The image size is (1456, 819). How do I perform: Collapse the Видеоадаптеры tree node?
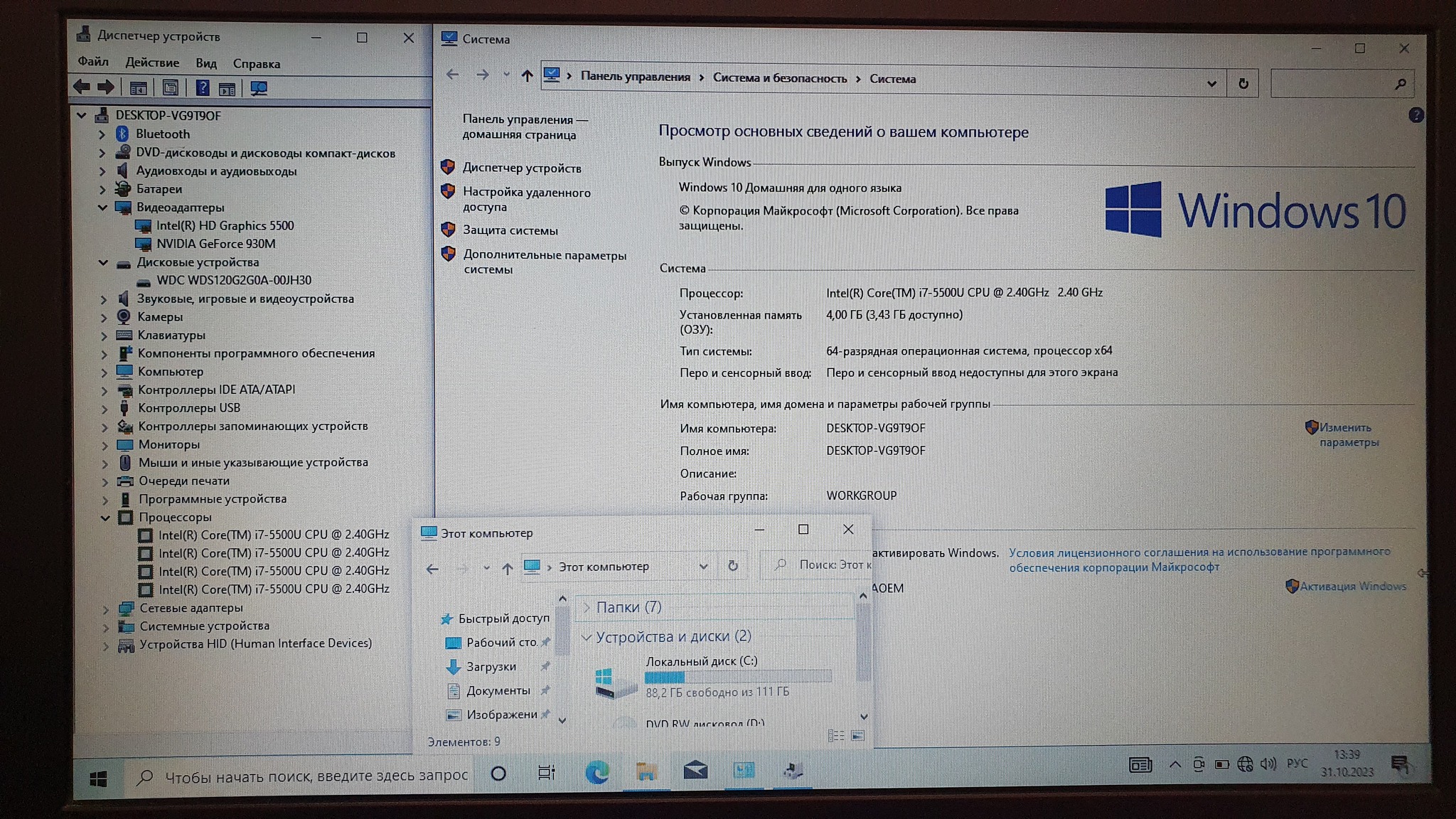tap(103, 208)
